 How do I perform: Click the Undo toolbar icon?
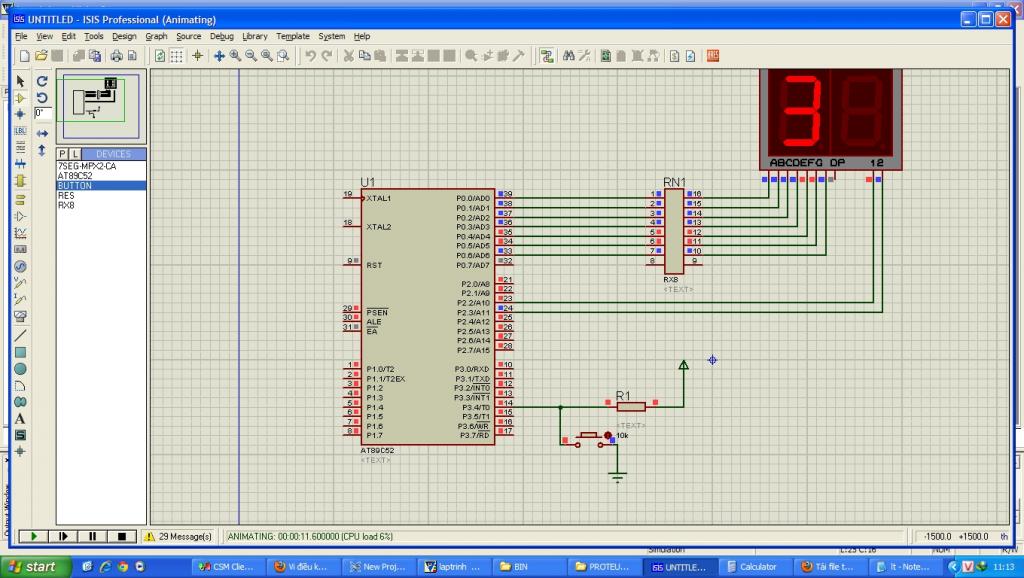[311, 56]
